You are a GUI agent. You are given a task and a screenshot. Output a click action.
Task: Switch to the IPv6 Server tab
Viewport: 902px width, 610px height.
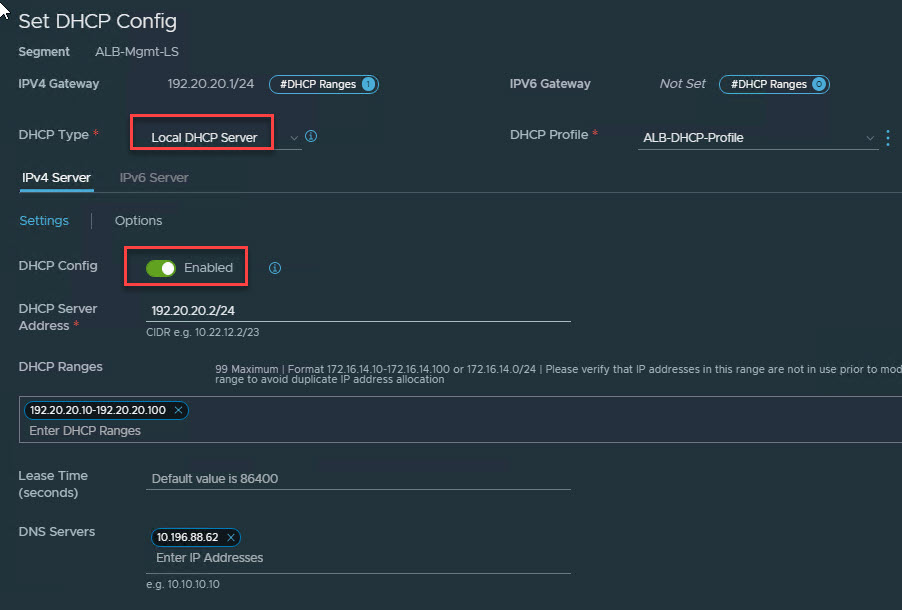154,178
